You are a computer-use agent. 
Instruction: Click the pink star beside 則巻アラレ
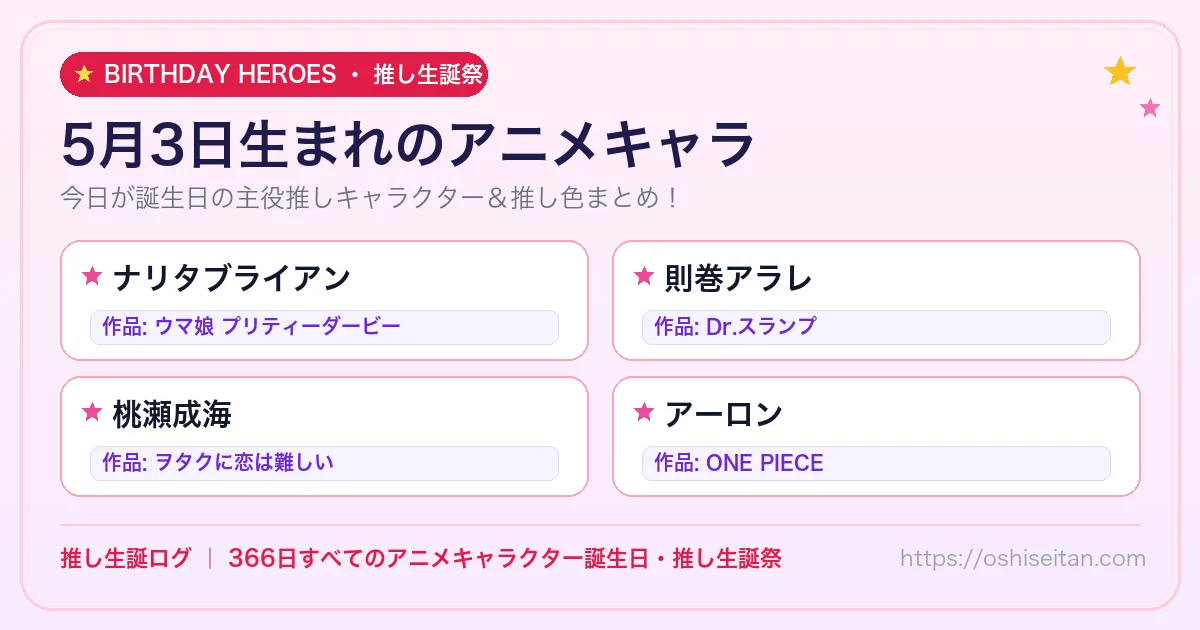click(644, 276)
